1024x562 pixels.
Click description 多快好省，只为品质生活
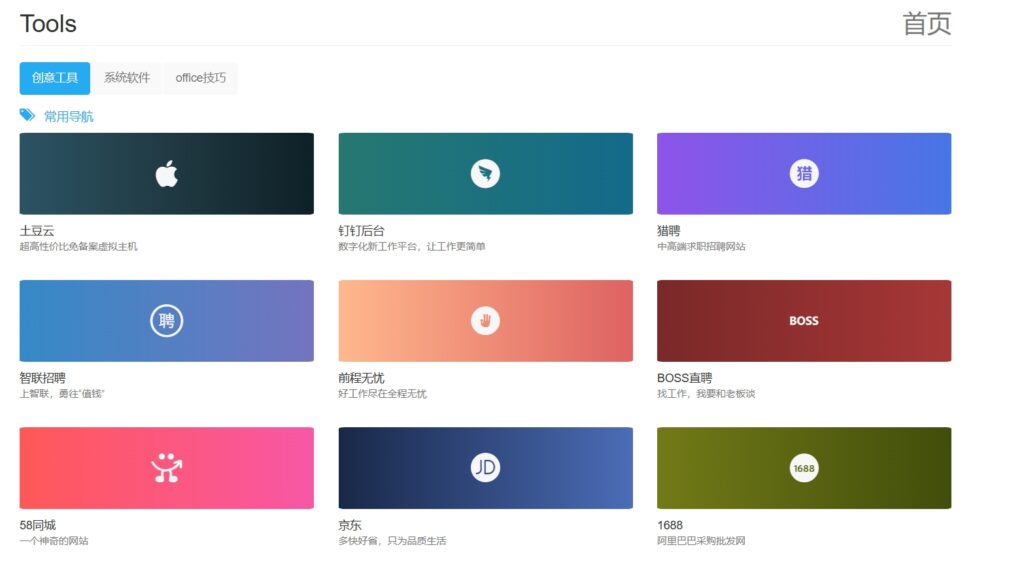392,540
